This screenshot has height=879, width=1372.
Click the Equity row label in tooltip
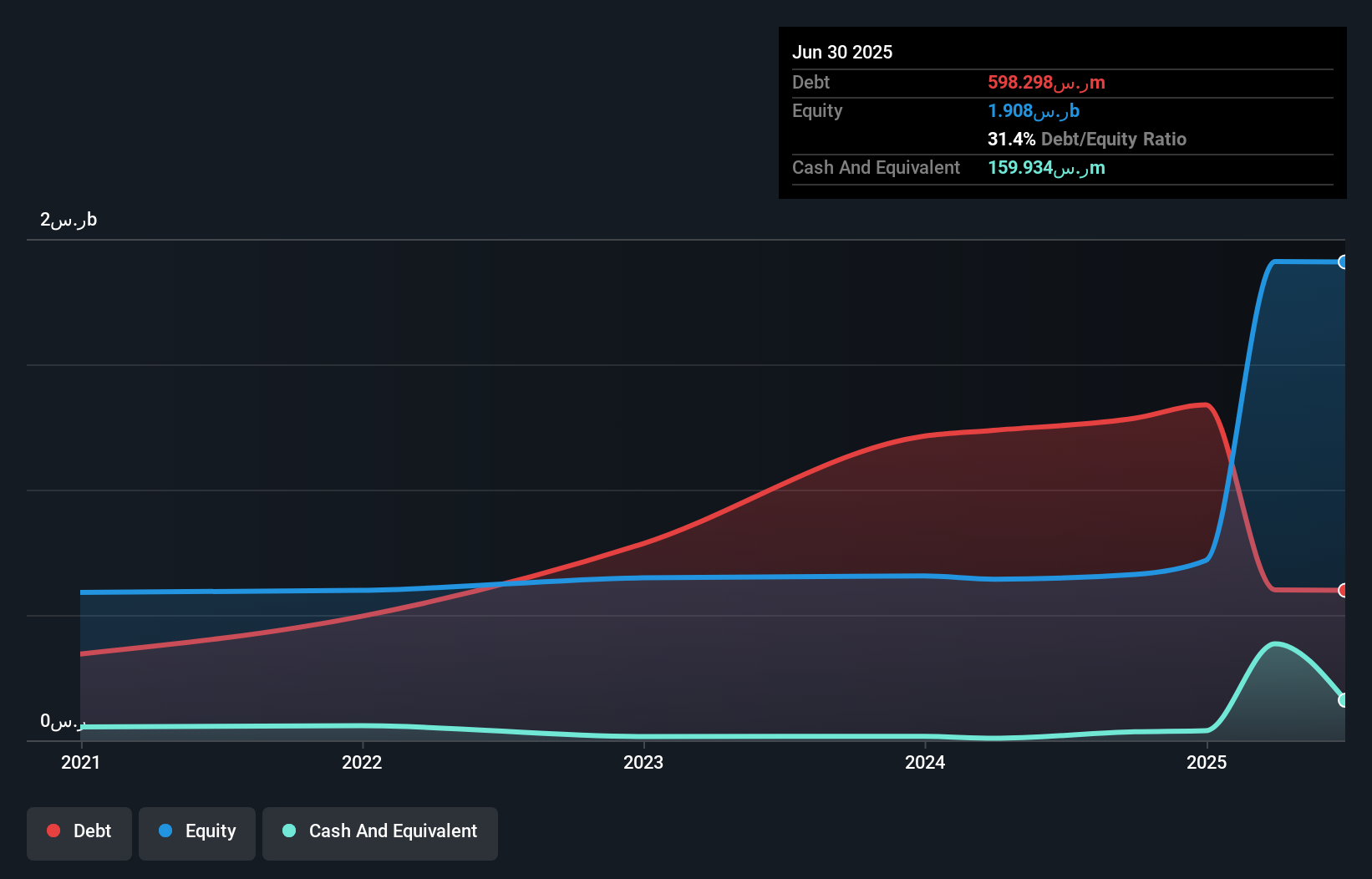[x=817, y=110]
